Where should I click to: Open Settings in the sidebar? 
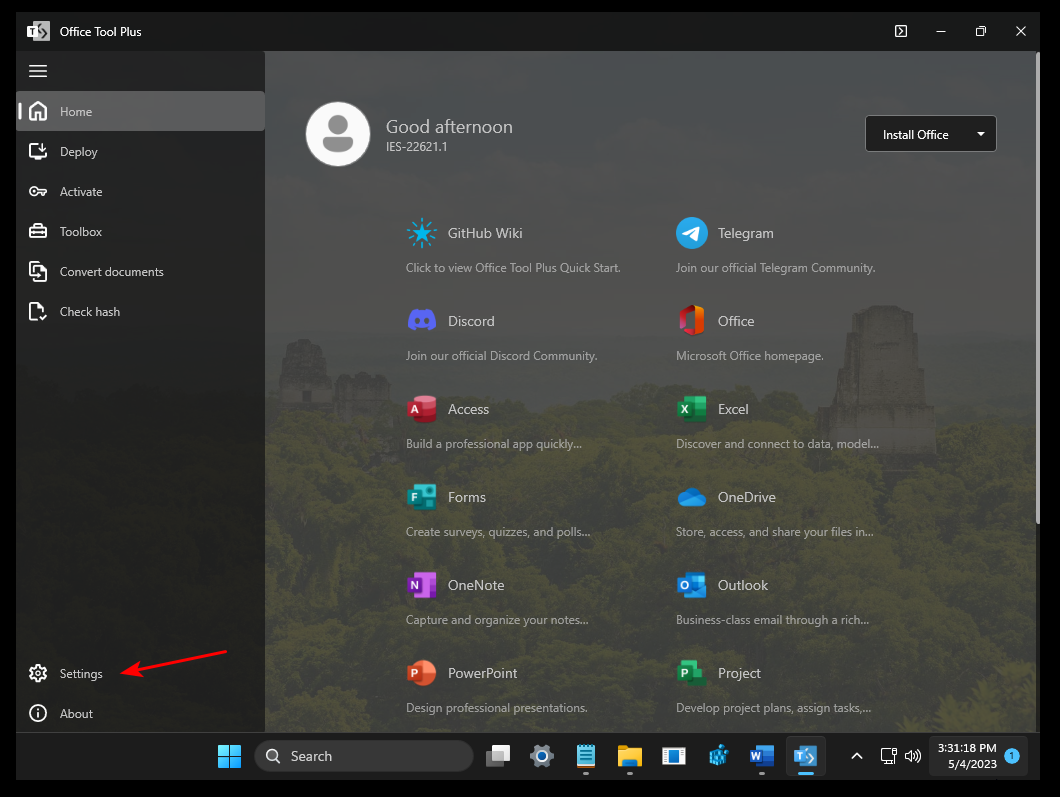click(141, 673)
